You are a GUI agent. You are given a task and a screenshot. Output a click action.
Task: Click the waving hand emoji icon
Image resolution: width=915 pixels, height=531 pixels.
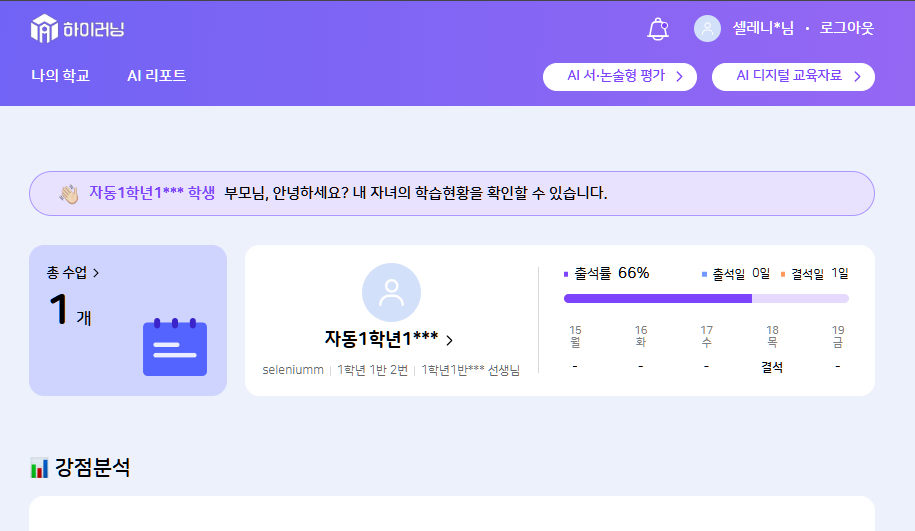click(x=68, y=193)
